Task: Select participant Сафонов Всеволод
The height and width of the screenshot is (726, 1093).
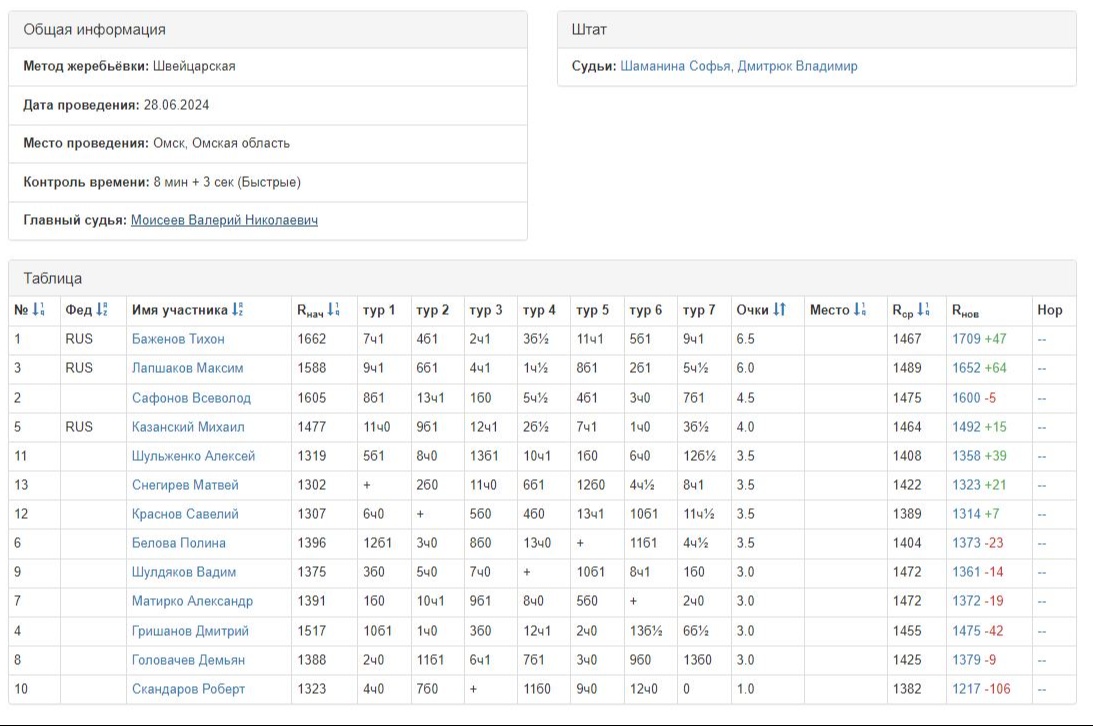Action: pos(191,398)
